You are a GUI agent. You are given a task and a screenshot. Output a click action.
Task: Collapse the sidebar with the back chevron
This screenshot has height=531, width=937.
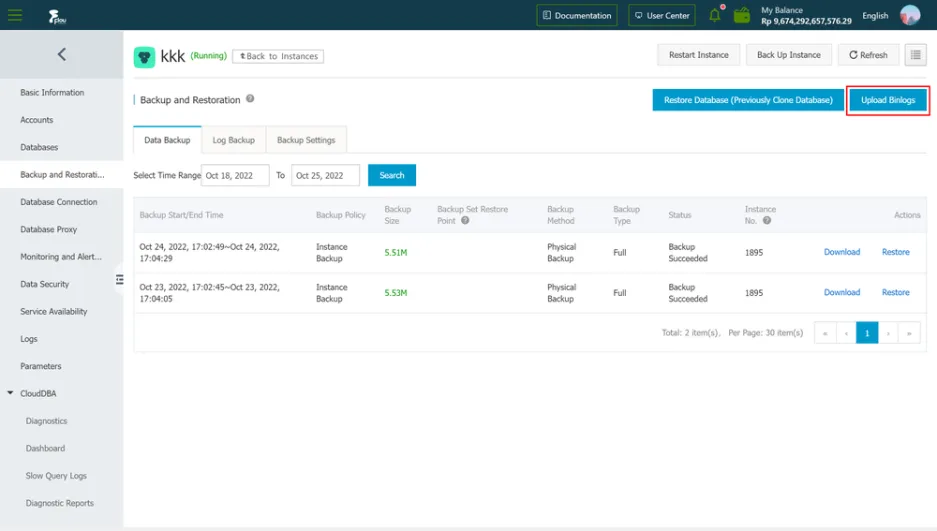pos(62,54)
